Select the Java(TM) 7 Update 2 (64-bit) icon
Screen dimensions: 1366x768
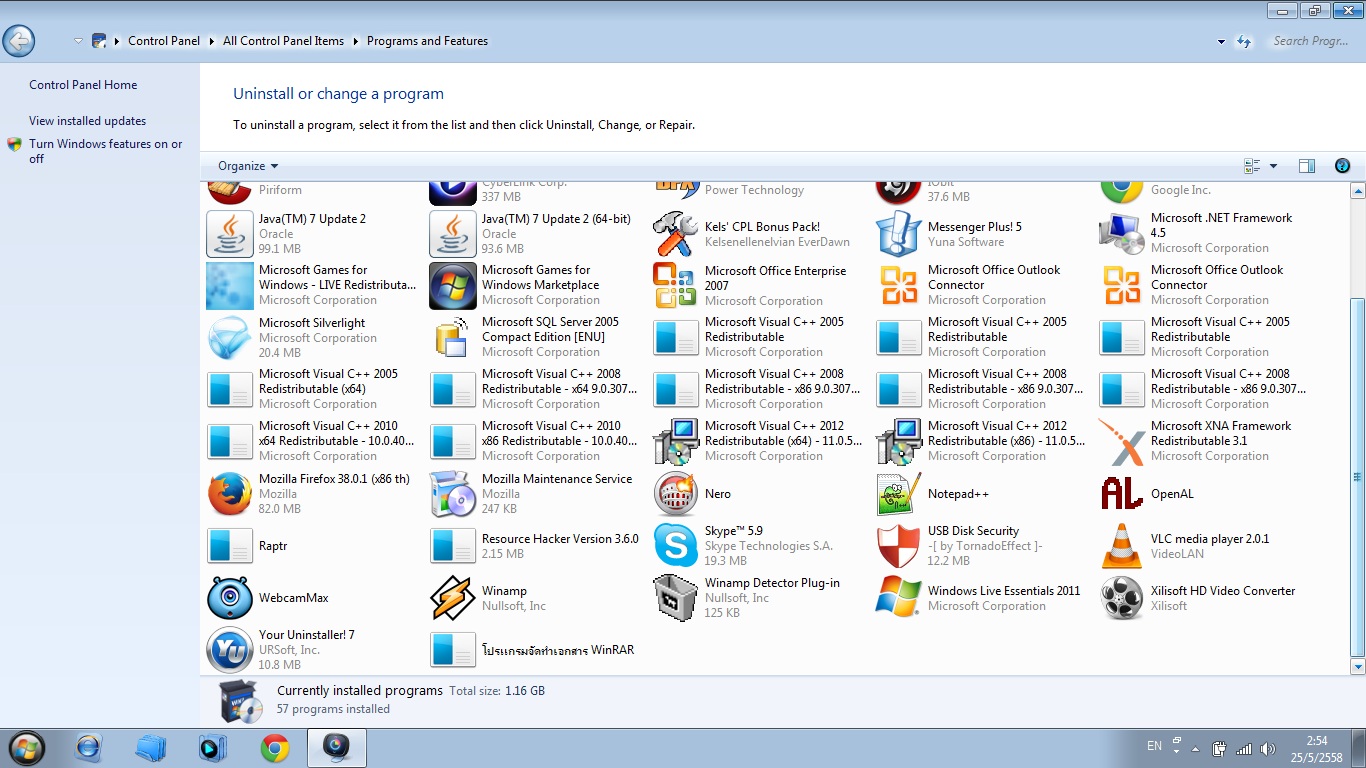tap(453, 234)
